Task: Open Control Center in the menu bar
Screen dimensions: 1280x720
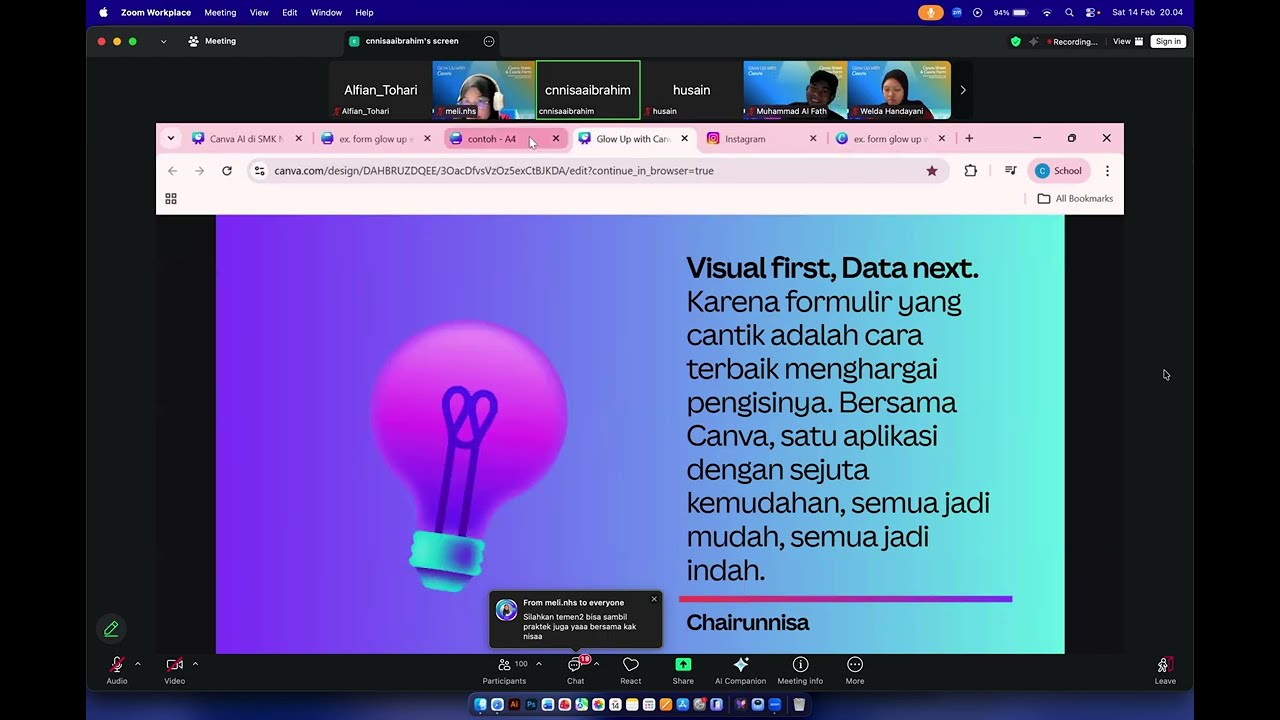Action: coord(1092,12)
